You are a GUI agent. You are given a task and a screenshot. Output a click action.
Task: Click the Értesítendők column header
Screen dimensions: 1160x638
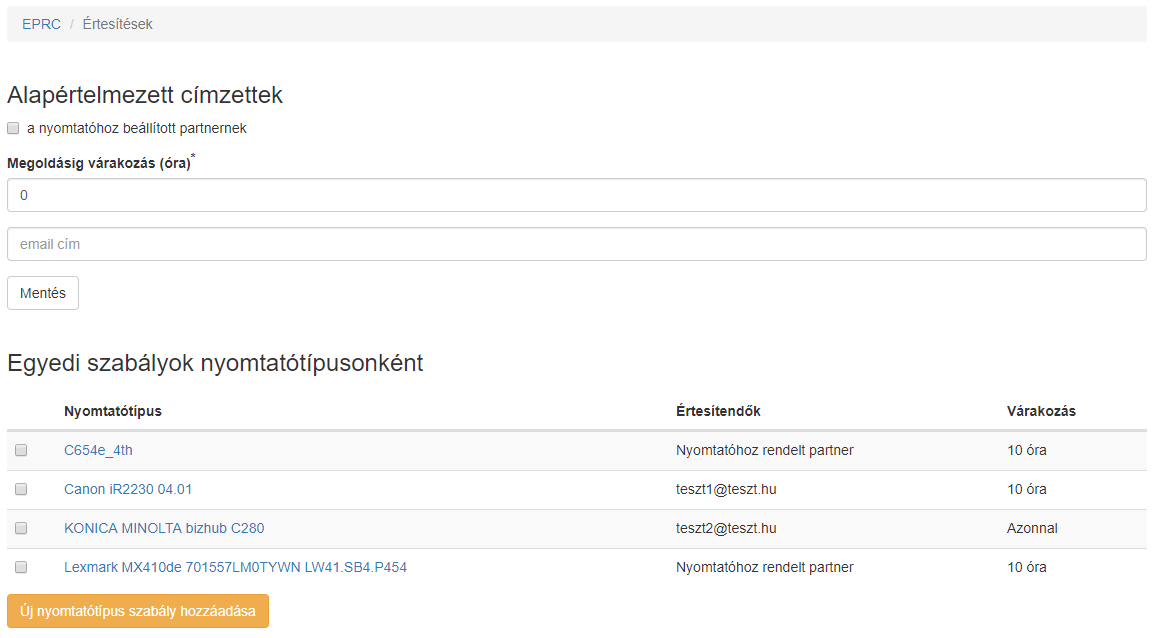point(718,412)
